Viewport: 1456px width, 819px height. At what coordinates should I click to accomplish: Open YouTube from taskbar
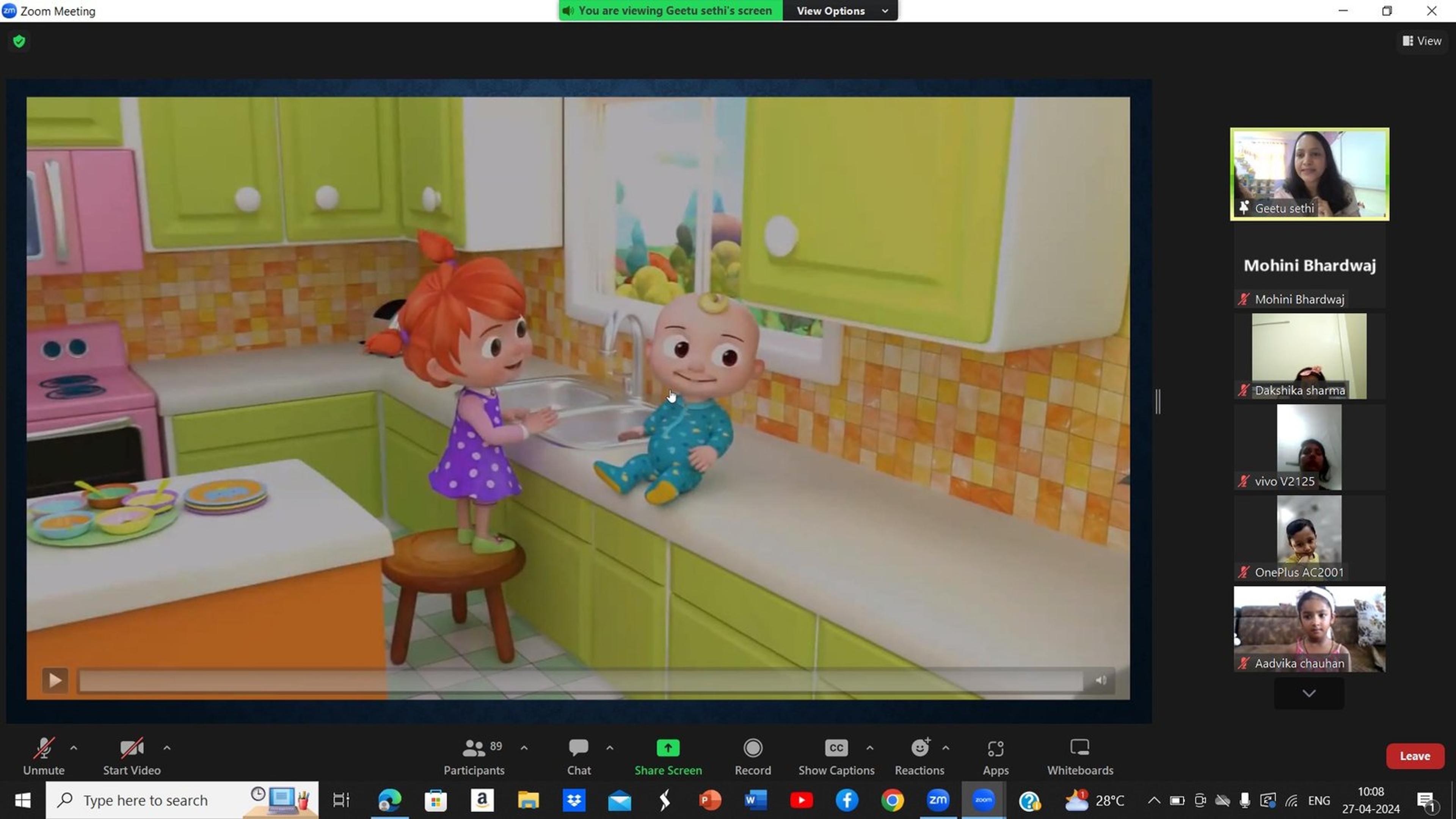pos(802,800)
